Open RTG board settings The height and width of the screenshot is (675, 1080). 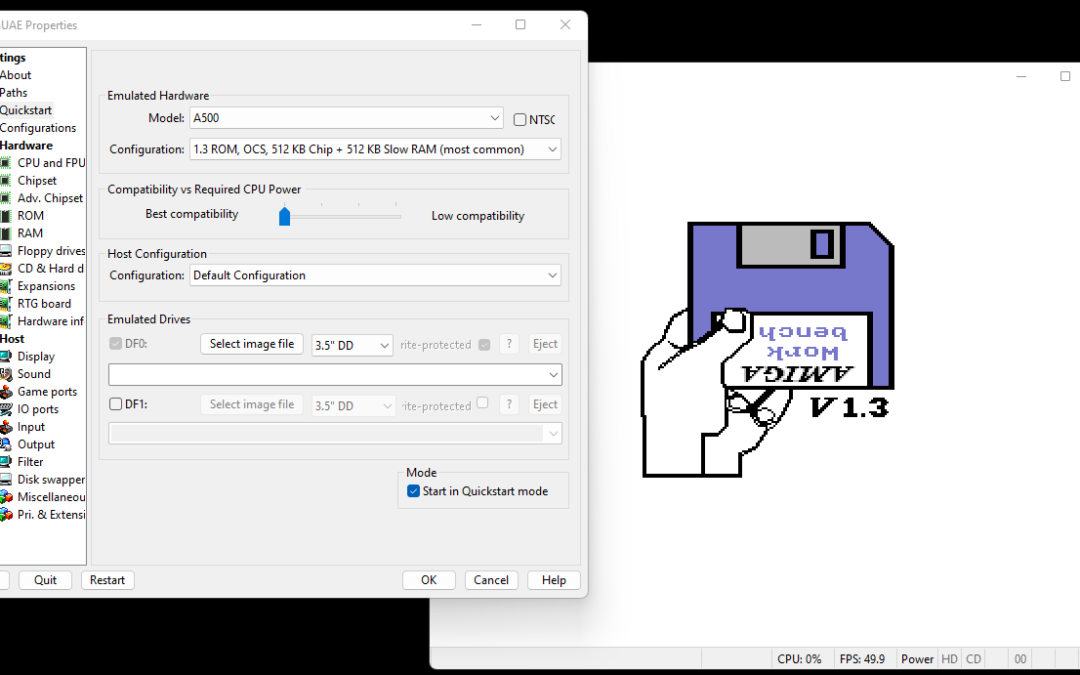[44, 303]
